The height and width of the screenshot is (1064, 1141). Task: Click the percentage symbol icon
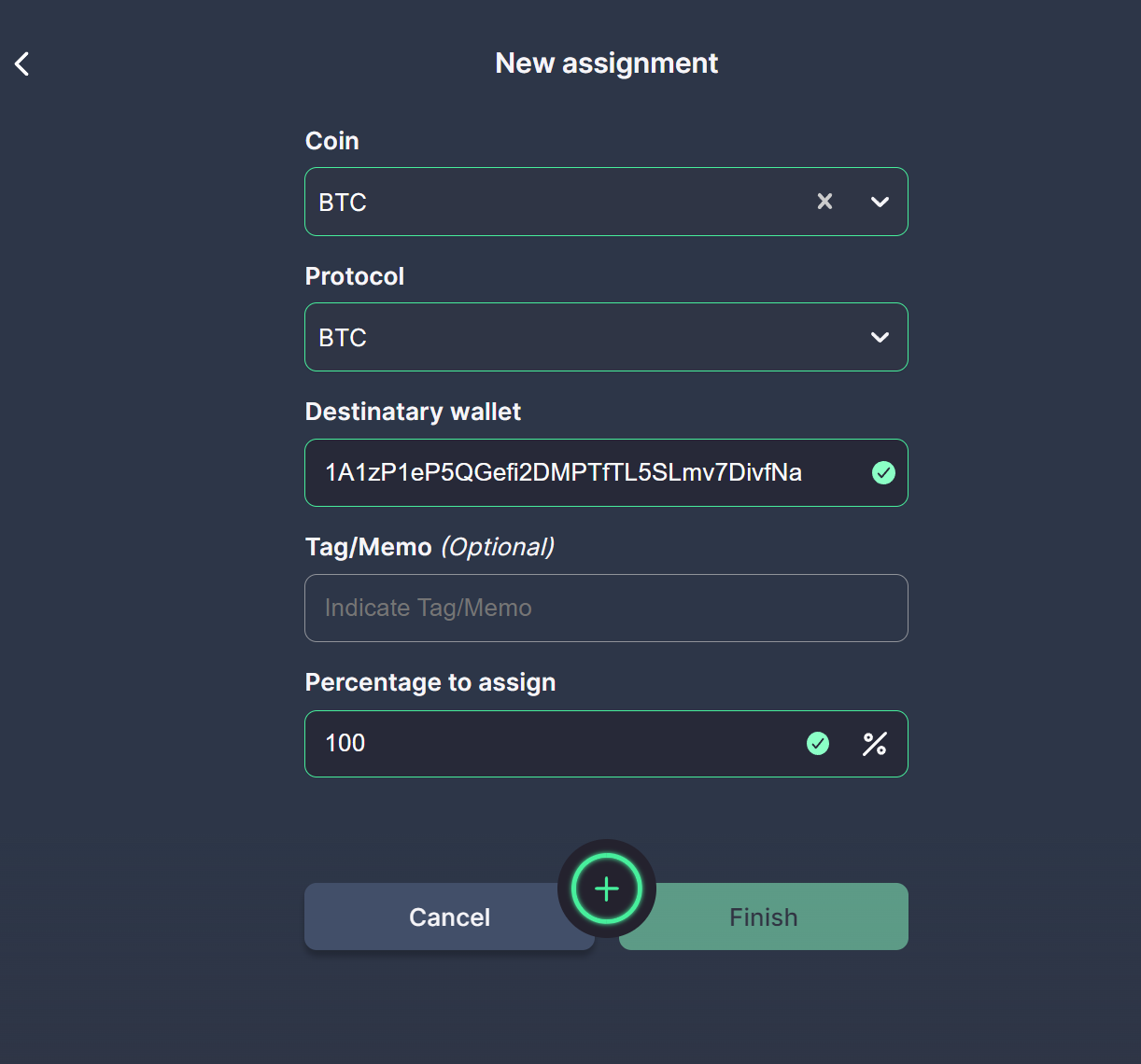pyautogui.click(x=875, y=744)
